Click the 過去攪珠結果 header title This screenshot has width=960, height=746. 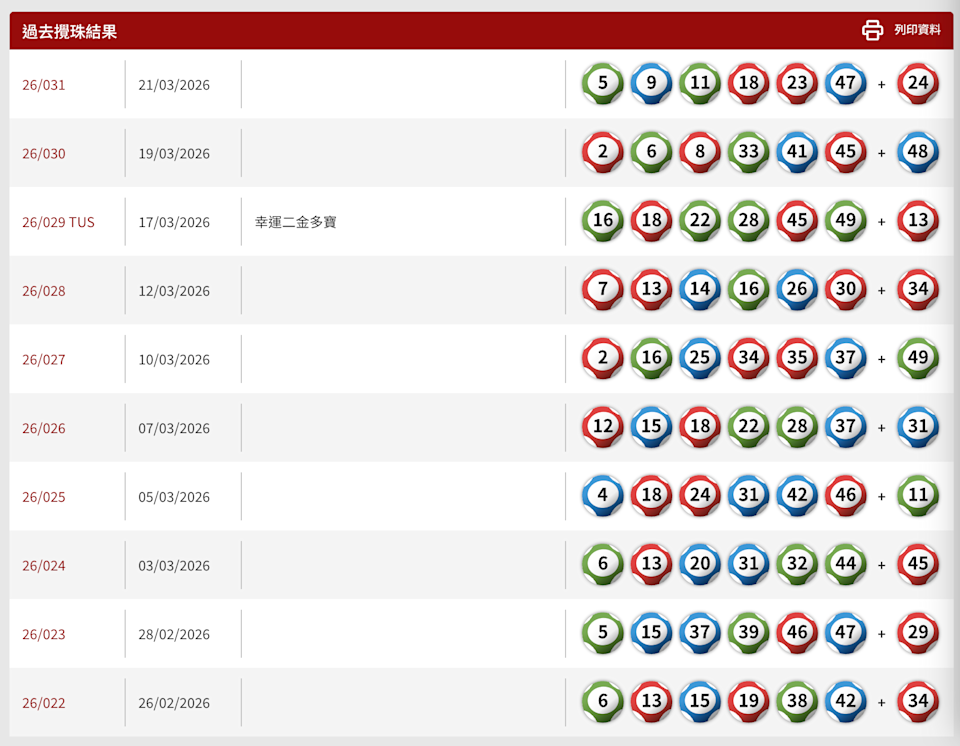(70, 31)
